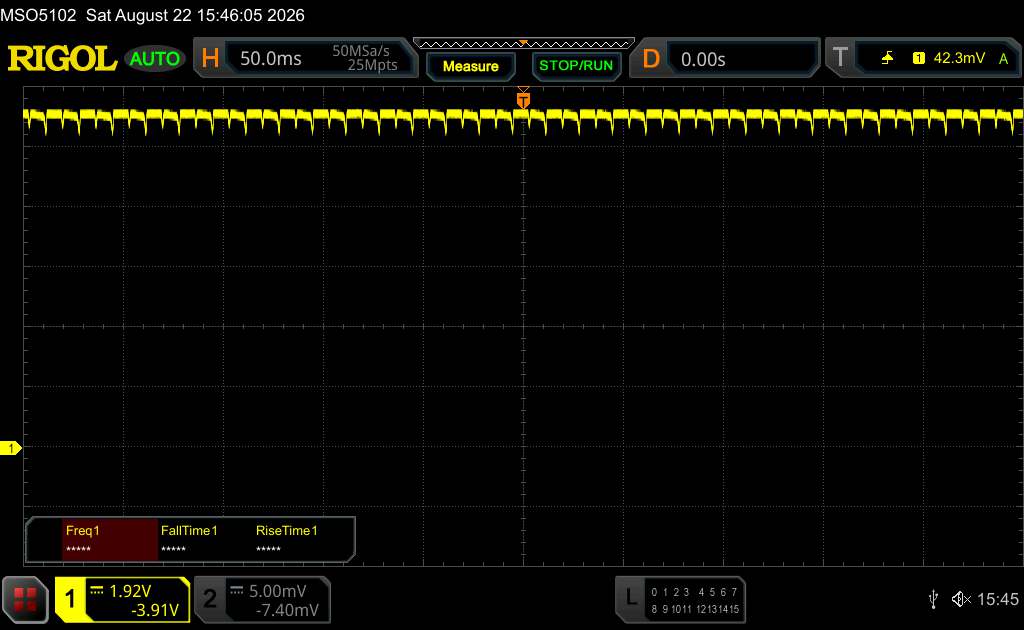This screenshot has width=1024, height=630.
Task: Click the USB connection icon
Action: (933, 599)
